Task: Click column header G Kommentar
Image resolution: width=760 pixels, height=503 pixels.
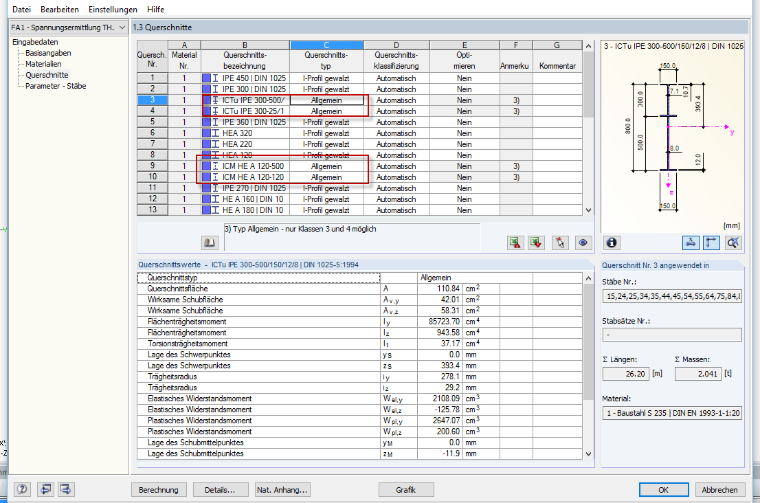Action: point(557,56)
